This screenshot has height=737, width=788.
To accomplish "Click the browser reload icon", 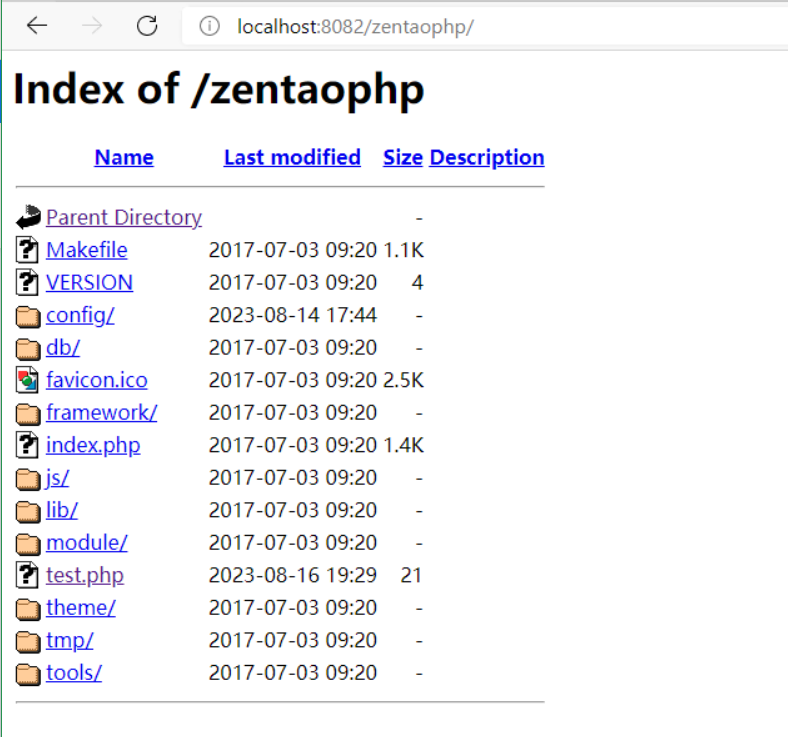I will 147,26.
